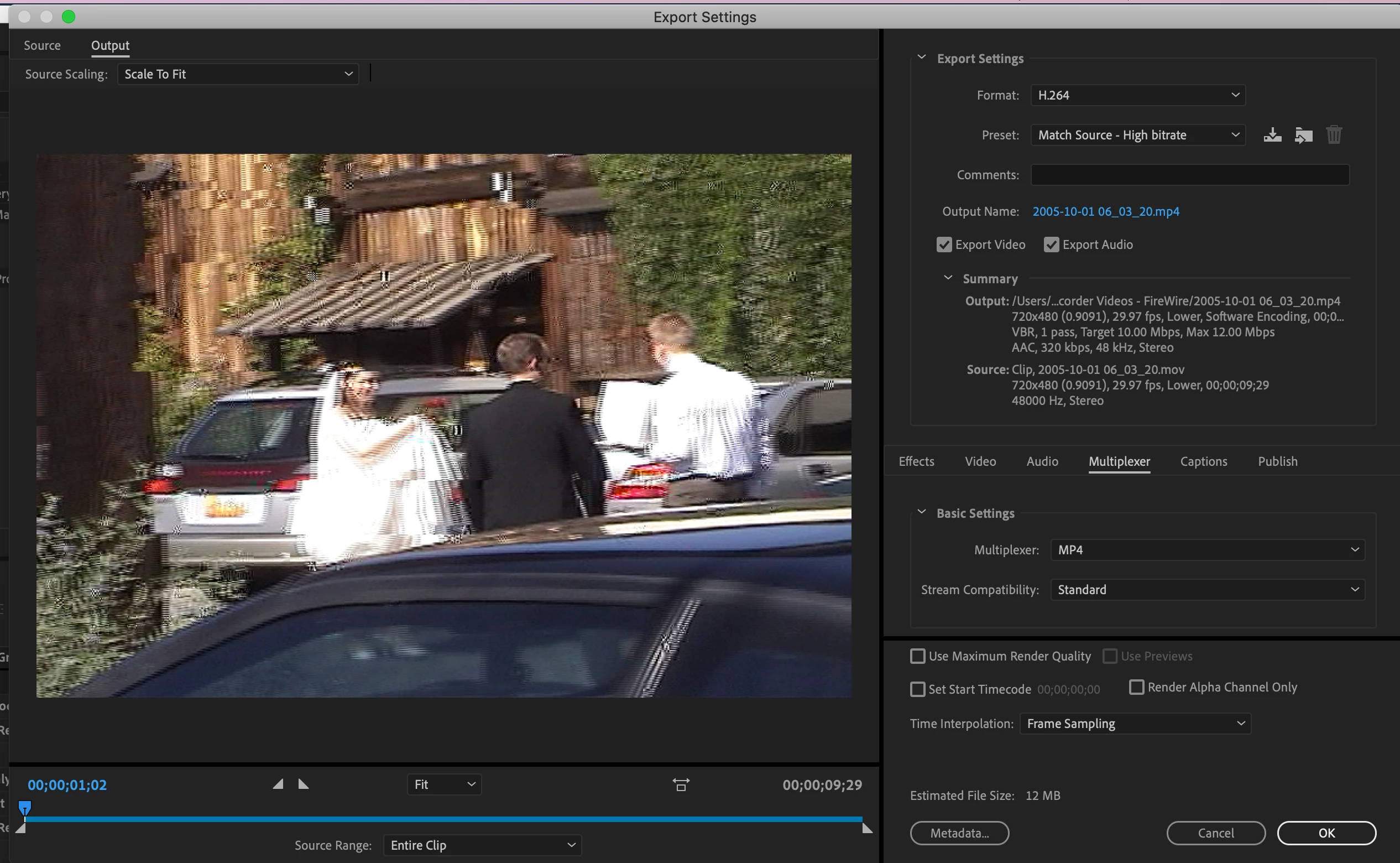Image resolution: width=1400 pixels, height=863 pixels.
Task: Collapse the Summary section
Action: [x=948, y=278]
